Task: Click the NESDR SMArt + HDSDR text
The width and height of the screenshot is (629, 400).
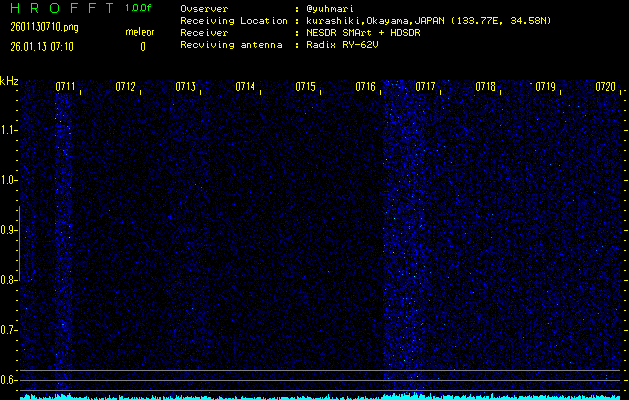Action: pos(363,33)
